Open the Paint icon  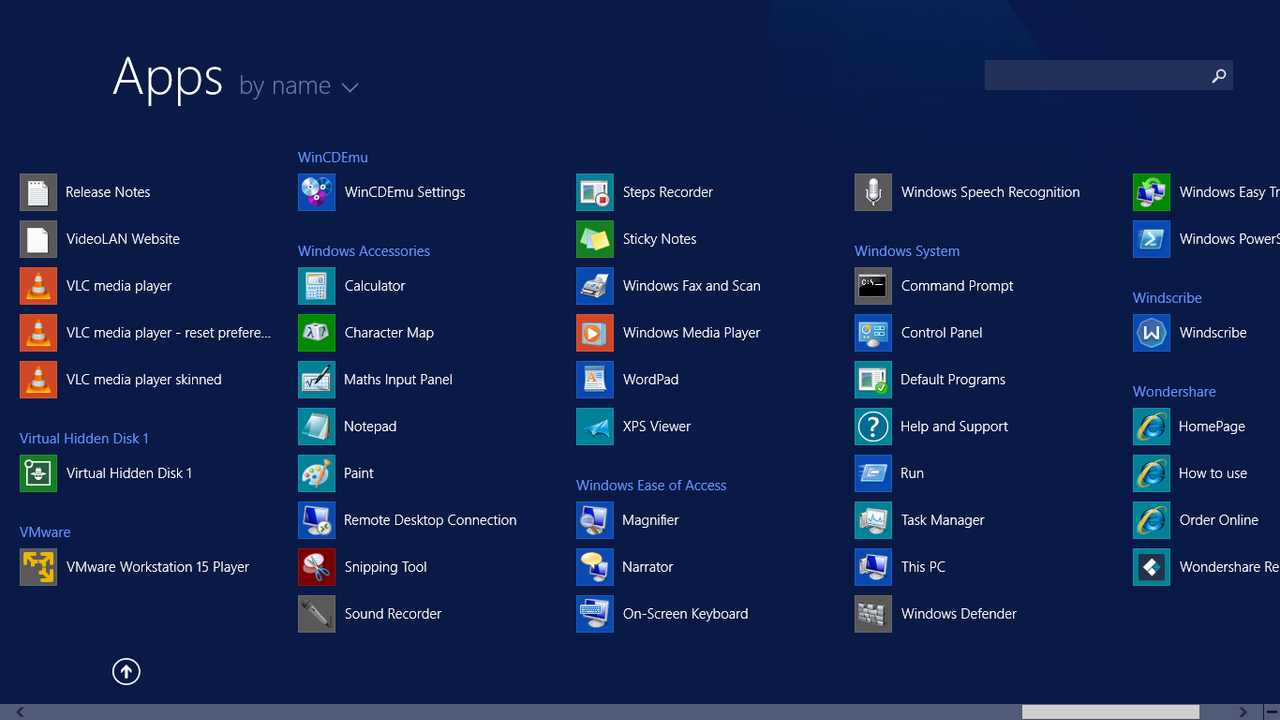[317, 473]
